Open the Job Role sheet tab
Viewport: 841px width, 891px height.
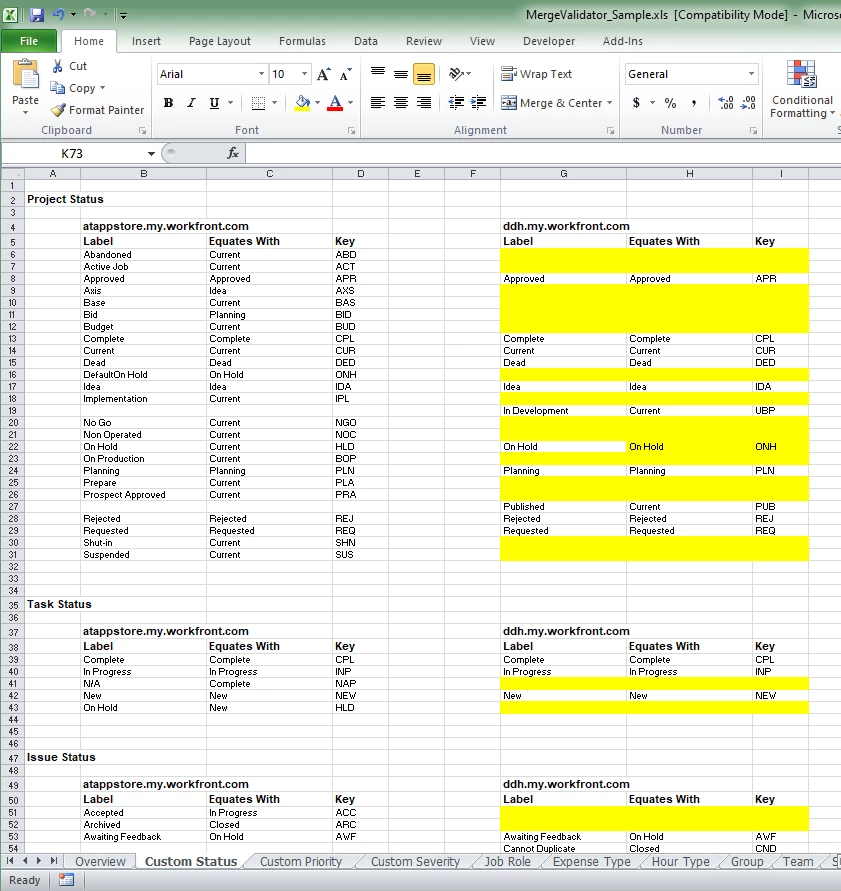(507, 861)
